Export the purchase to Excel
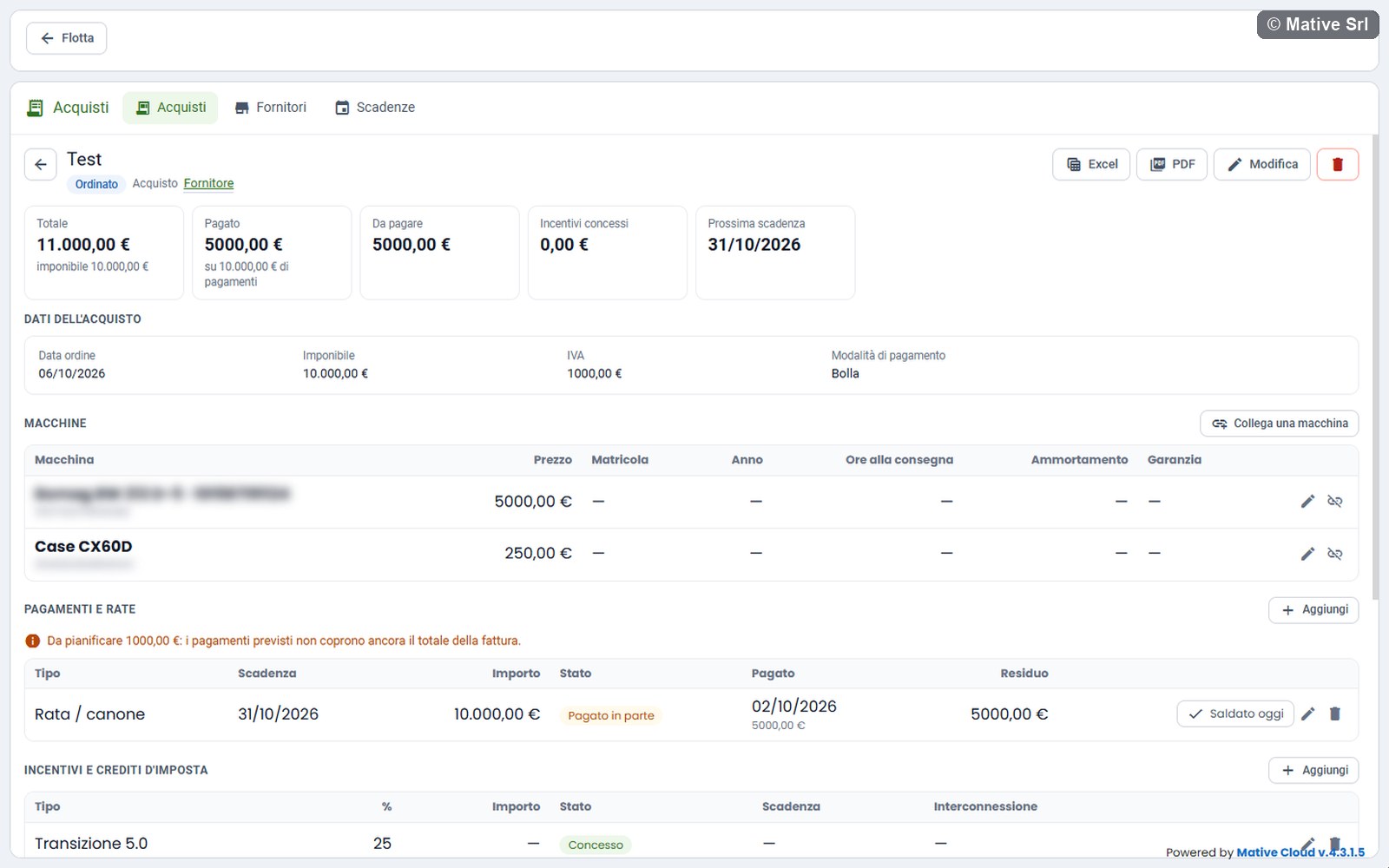This screenshot has width=1389, height=868. pos(1091,164)
